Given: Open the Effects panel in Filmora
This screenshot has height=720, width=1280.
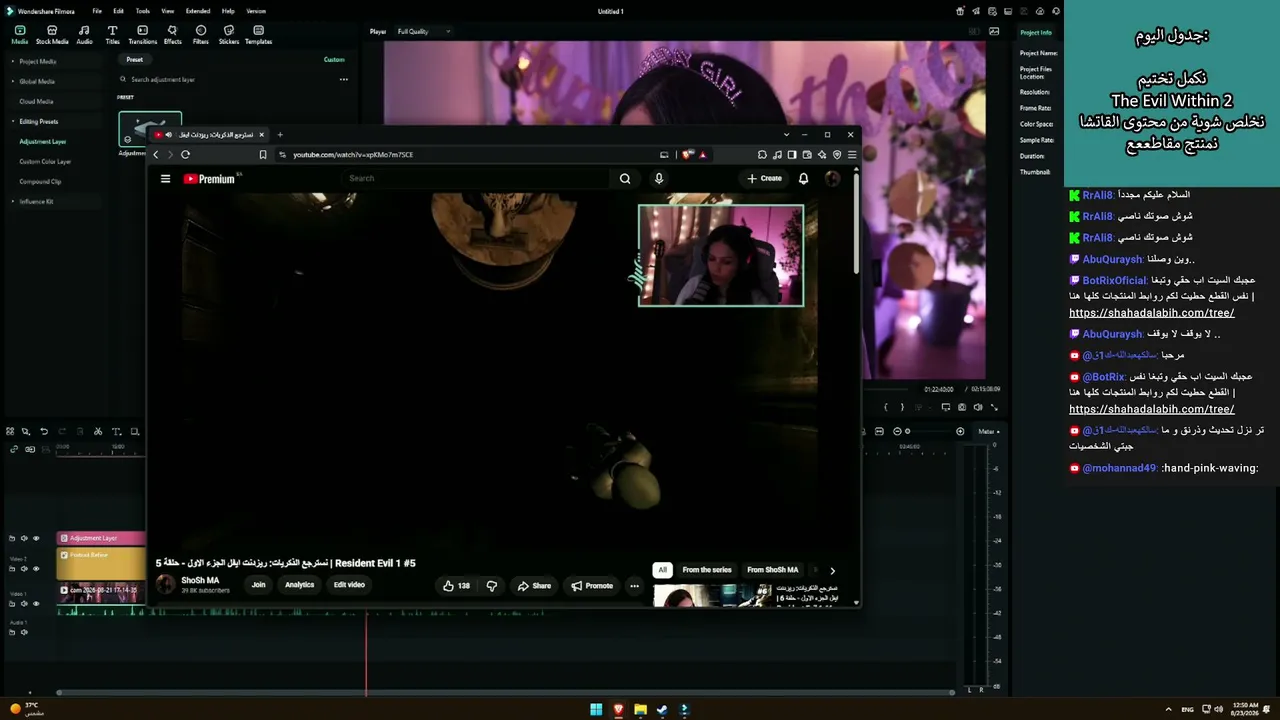Looking at the screenshot, I should tap(172, 35).
